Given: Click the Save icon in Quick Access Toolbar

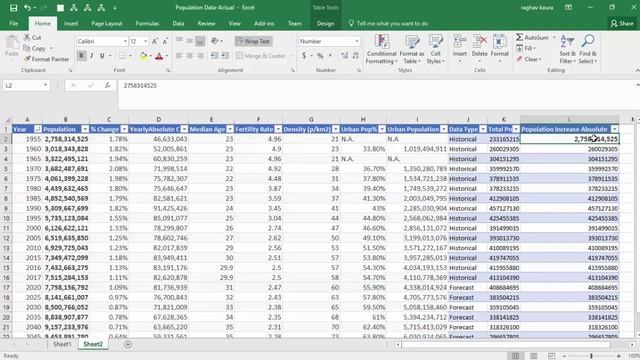Looking at the screenshot, I should click(13, 8).
